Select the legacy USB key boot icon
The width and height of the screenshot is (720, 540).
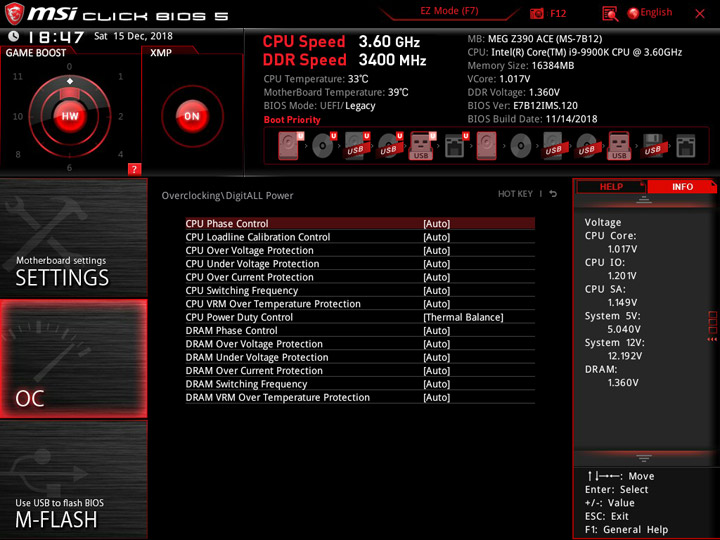click(619, 146)
